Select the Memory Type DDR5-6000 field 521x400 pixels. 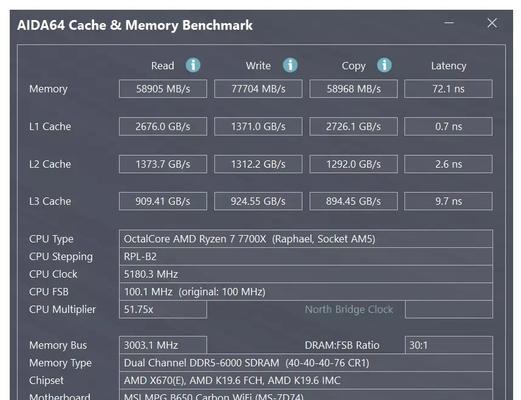(x=306, y=363)
